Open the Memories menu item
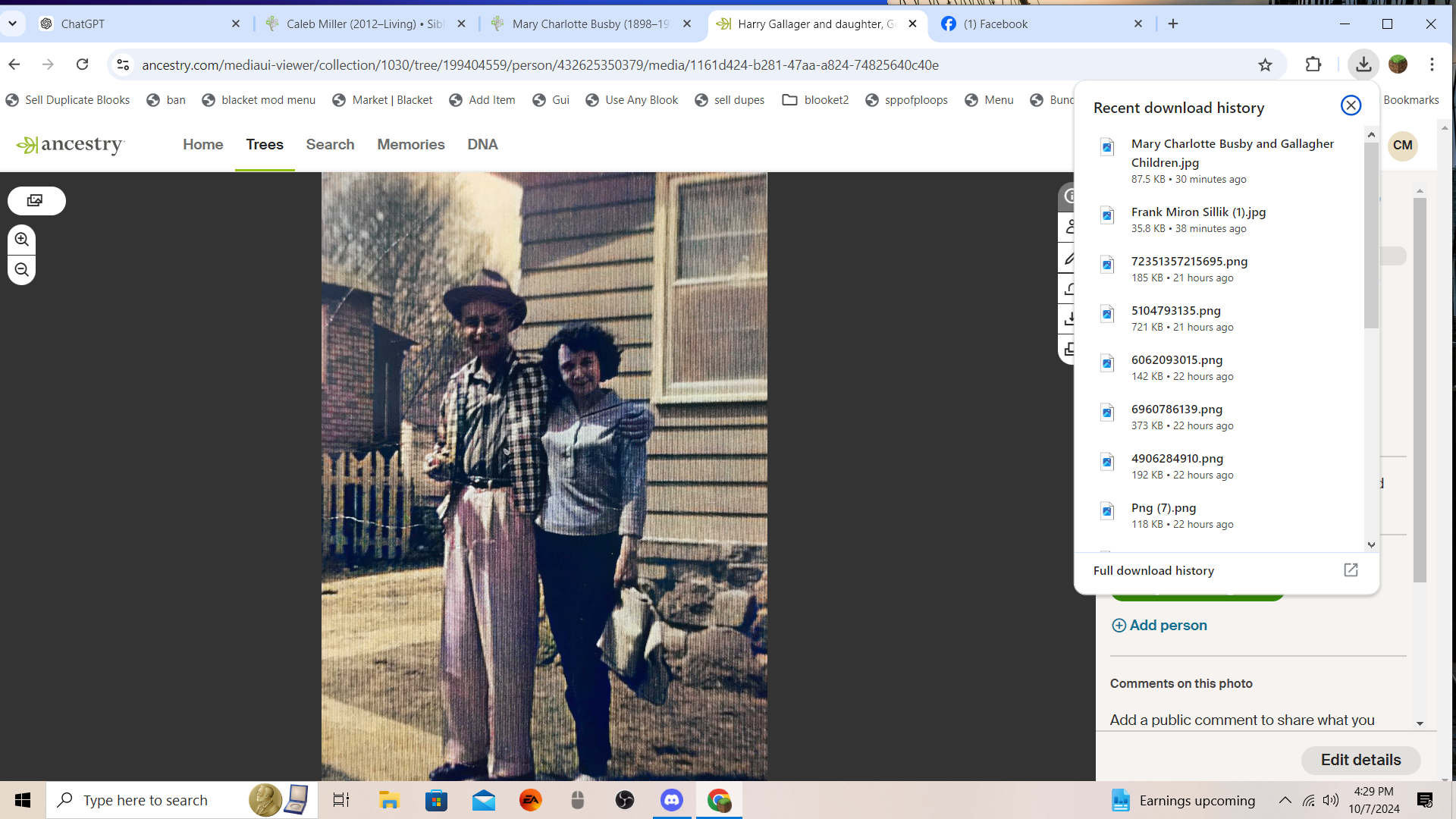Viewport: 1456px width, 819px height. click(410, 144)
